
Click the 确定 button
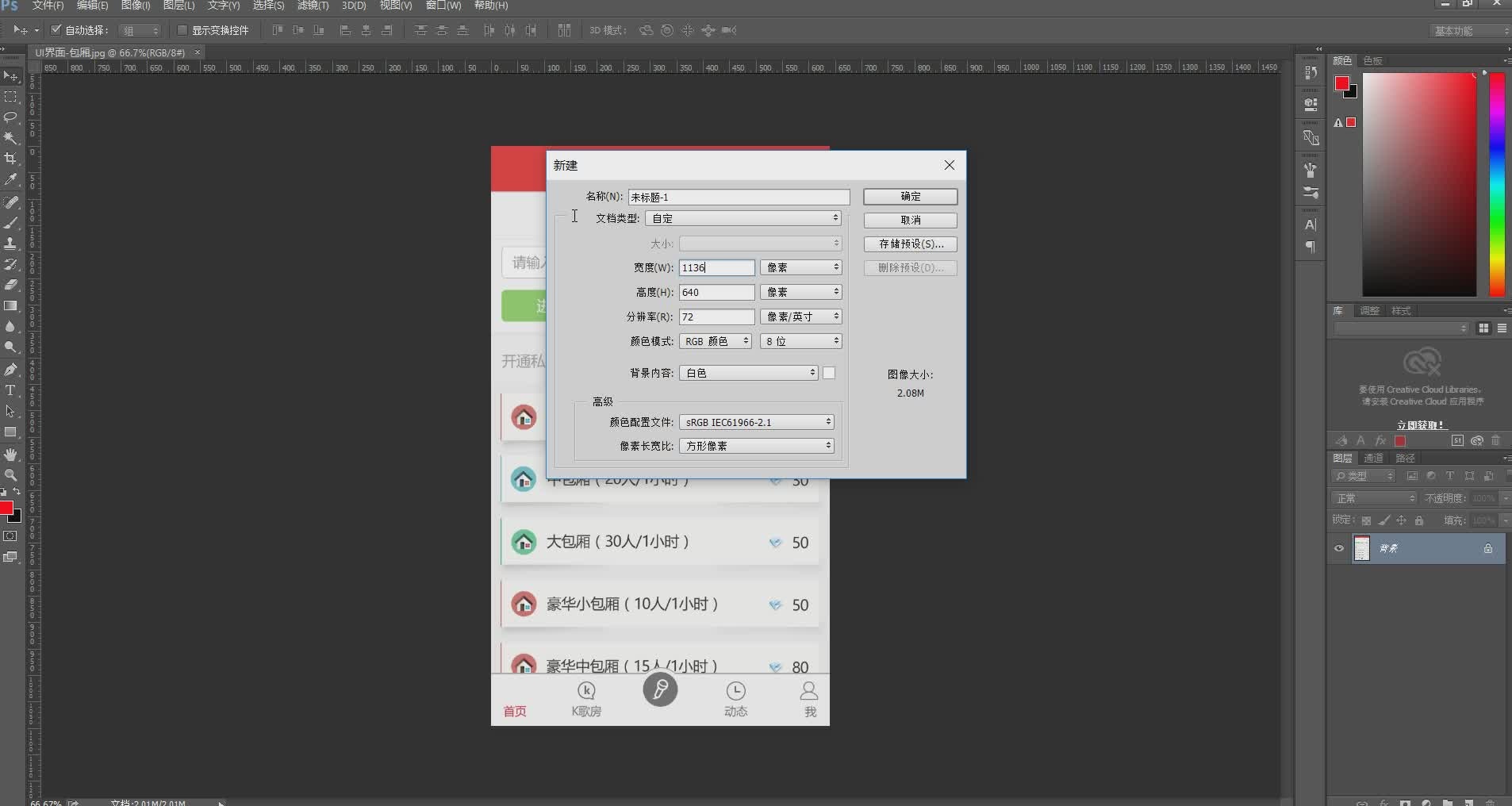click(x=910, y=196)
